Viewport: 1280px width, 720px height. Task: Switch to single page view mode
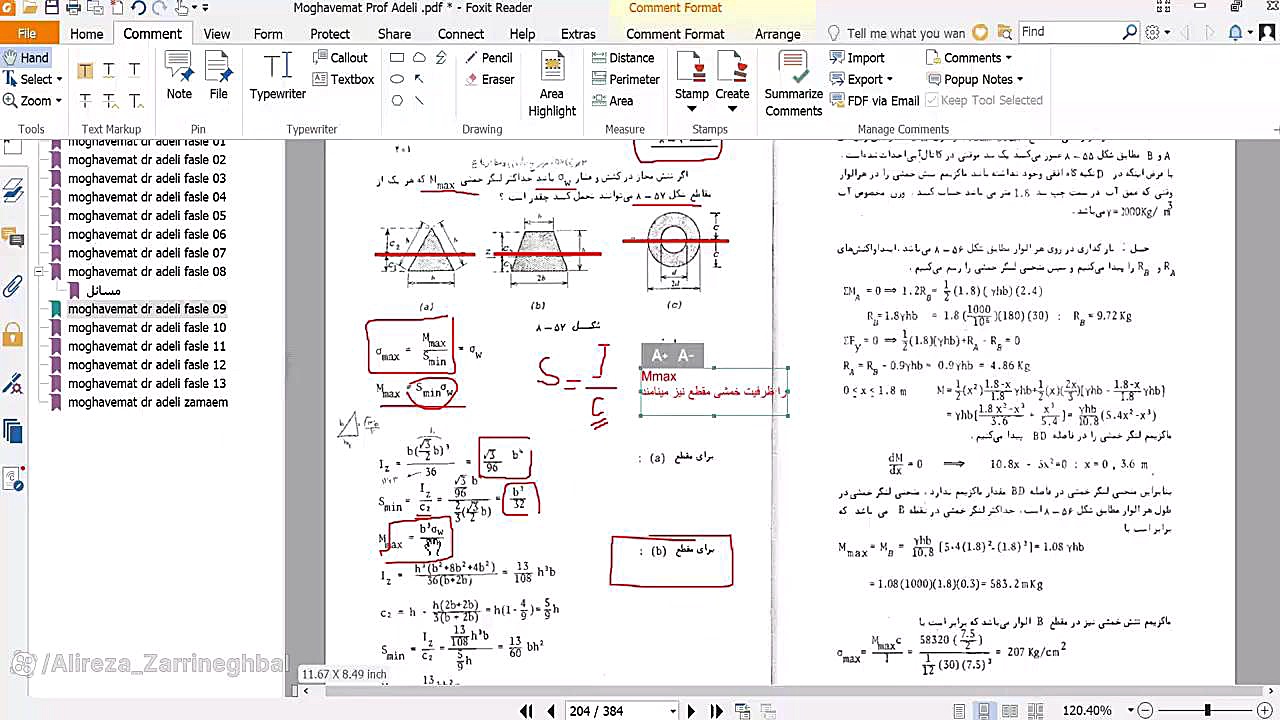point(960,711)
